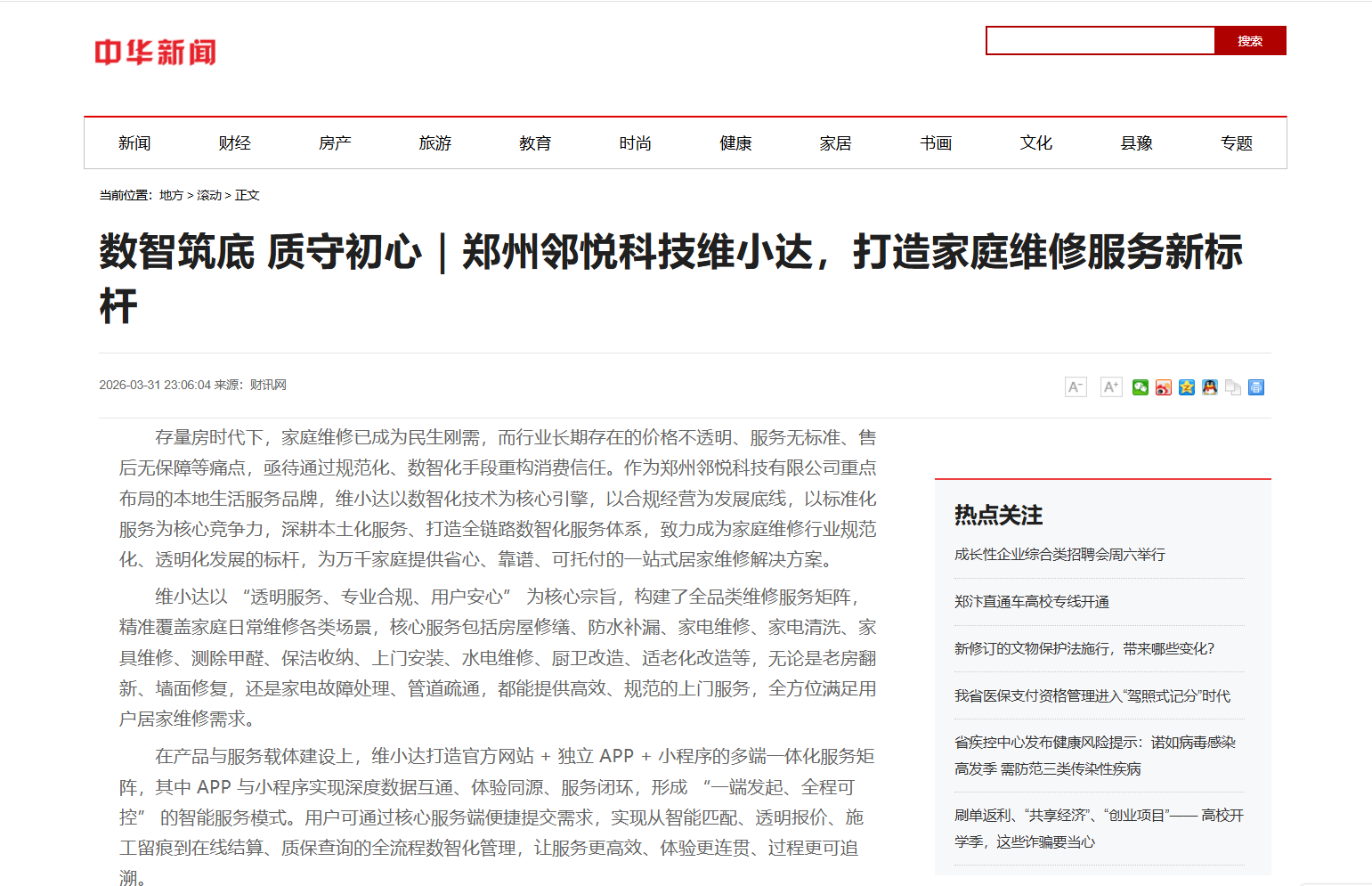The height and width of the screenshot is (886, 1372).
Task: Click the copy link icon
Action: [1232, 386]
